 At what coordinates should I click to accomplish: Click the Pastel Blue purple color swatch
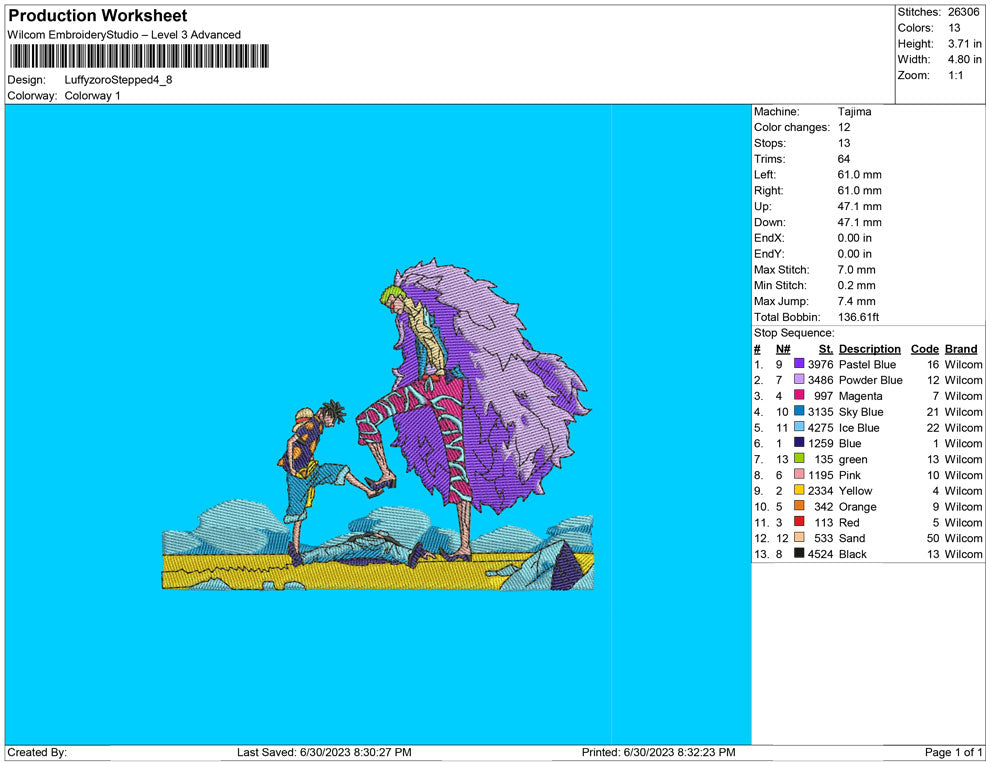coord(799,365)
